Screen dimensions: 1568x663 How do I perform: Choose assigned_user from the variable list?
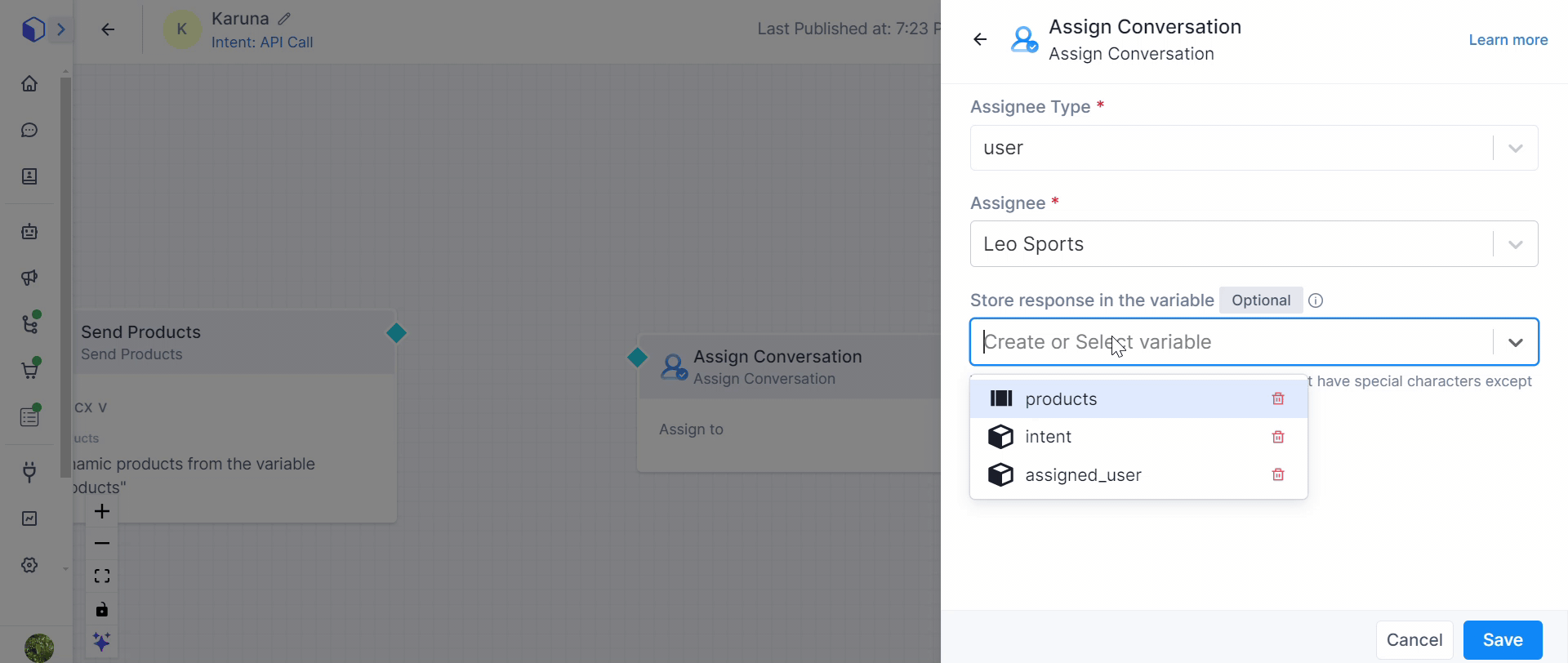(x=1083, y=474)
